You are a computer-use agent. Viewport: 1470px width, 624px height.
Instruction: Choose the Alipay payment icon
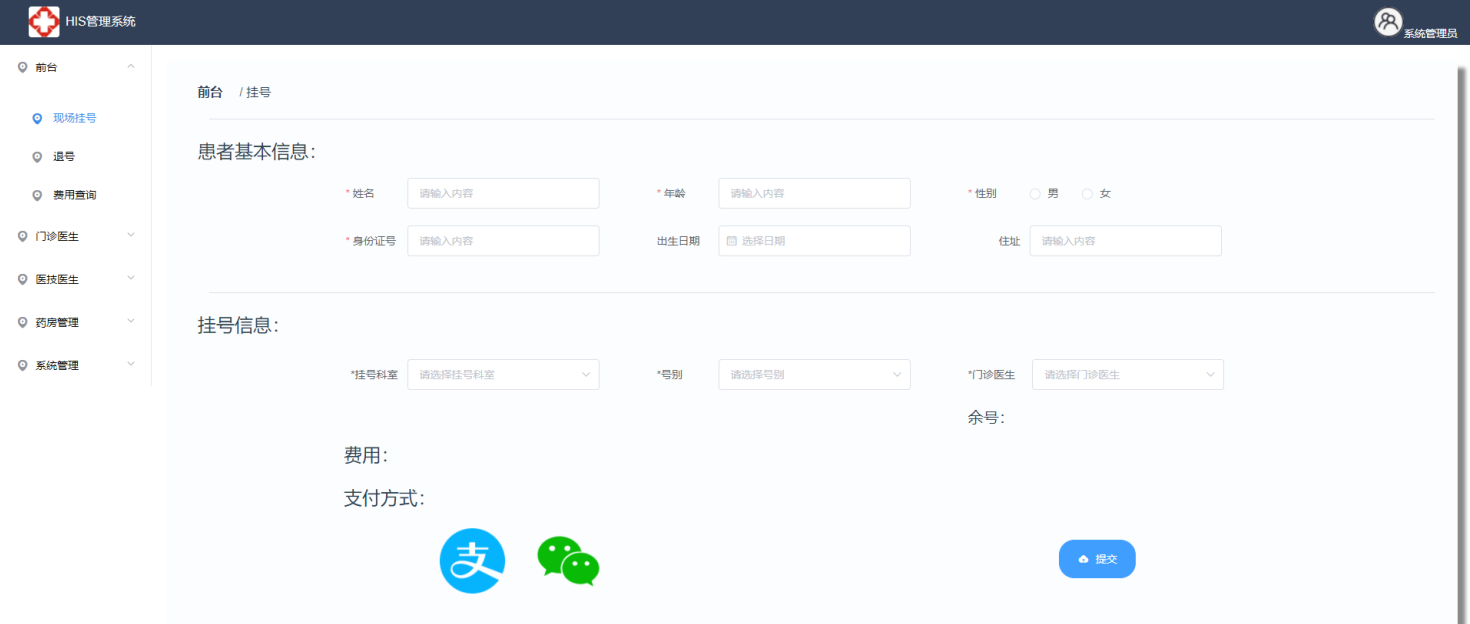point(472,561)
